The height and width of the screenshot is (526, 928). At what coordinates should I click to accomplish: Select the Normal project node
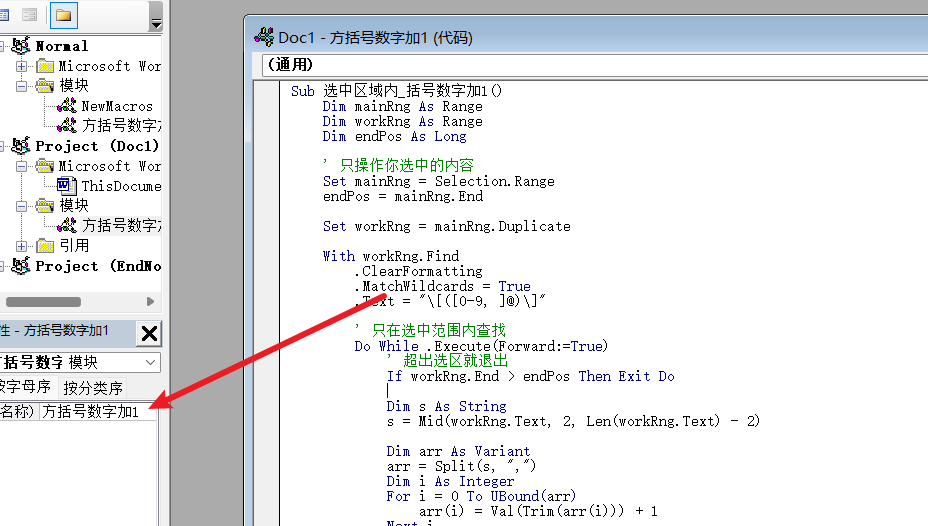point(61,46)
